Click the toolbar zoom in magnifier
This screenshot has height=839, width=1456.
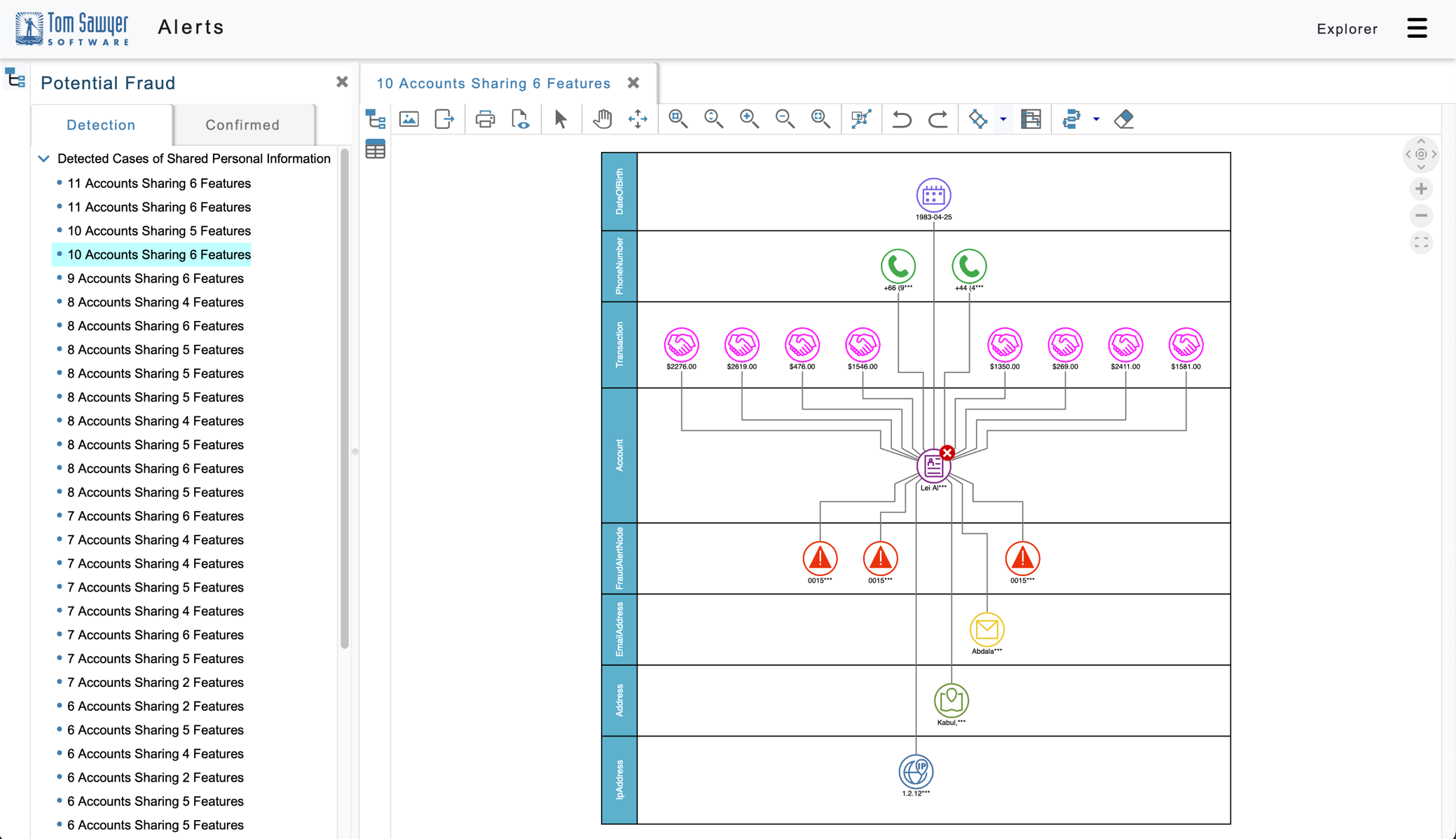[749, 119]
